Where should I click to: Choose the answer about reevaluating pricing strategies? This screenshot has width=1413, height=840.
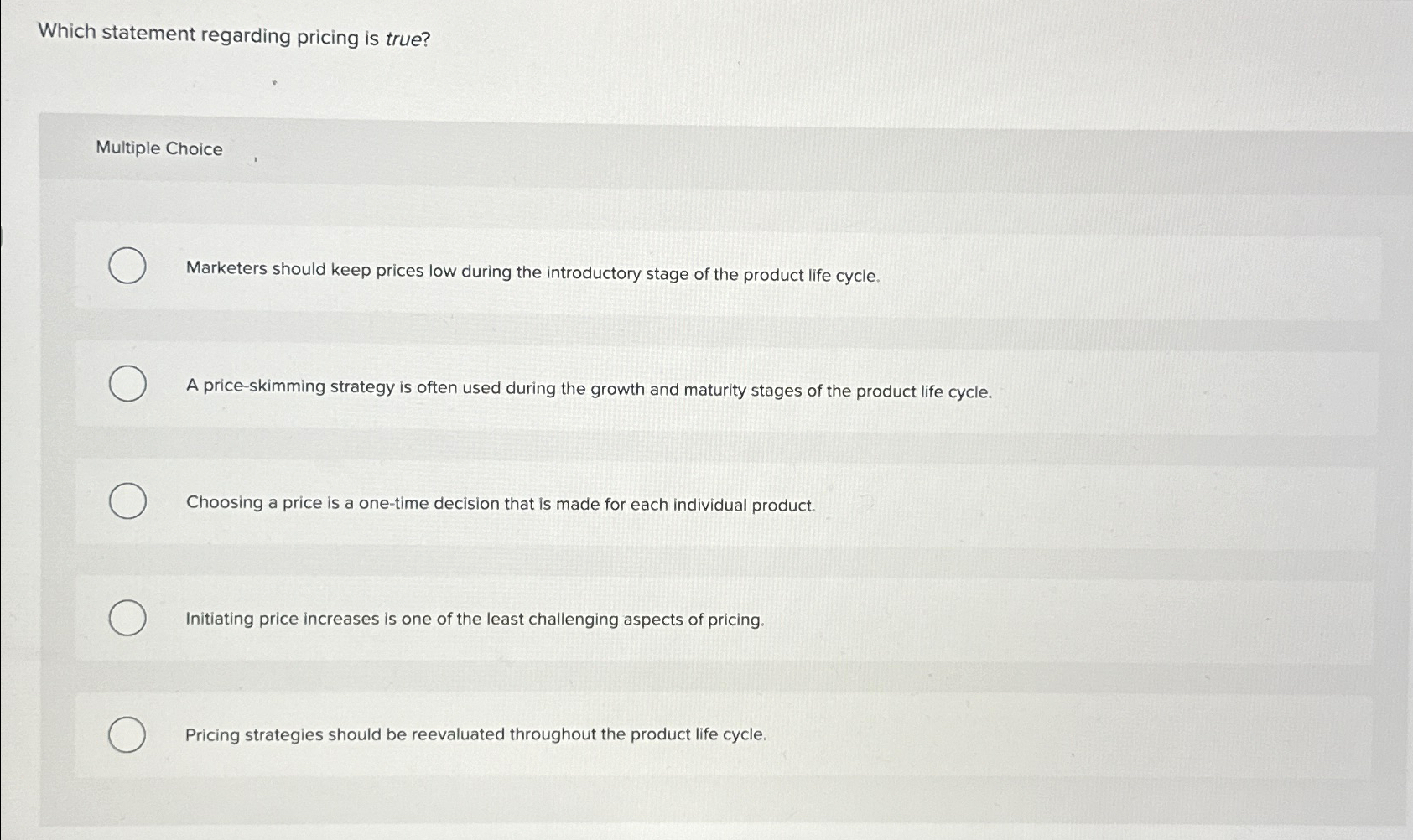coord(476,734)
